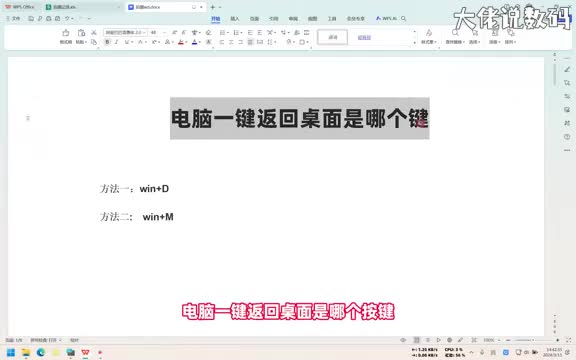
Task: Open the font name combo box
Action: point(125,32)
